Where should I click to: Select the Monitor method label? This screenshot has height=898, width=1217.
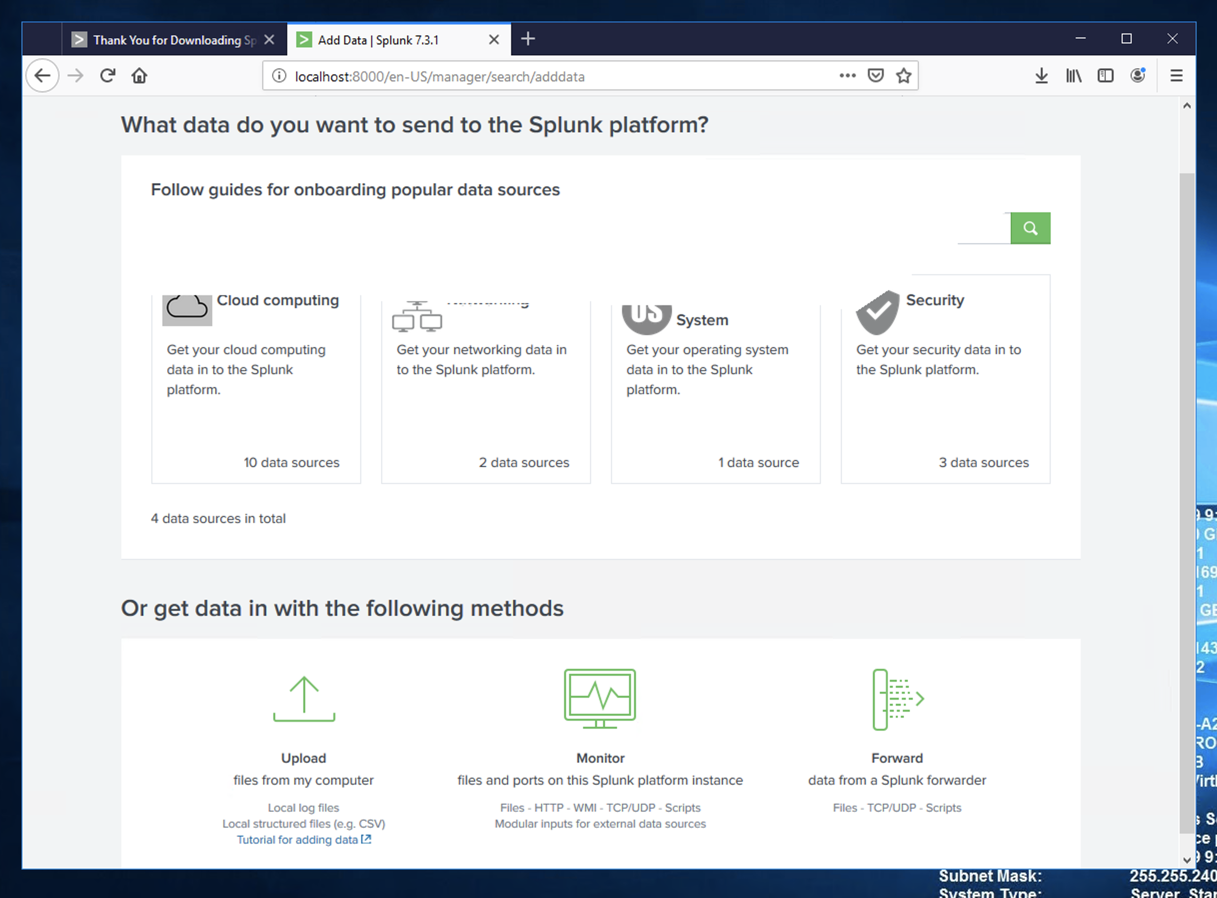600,758
